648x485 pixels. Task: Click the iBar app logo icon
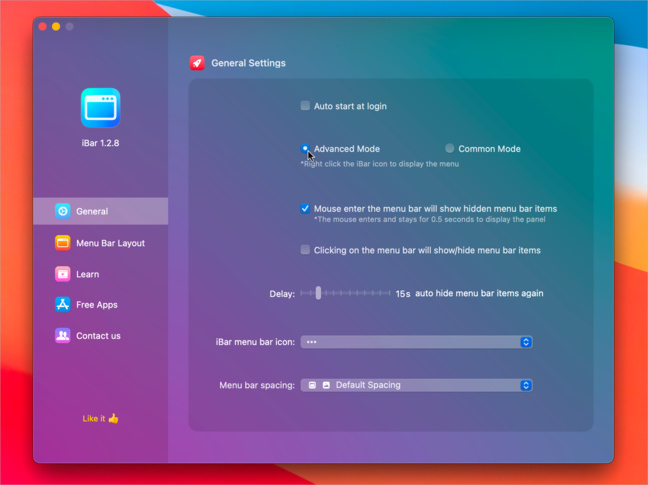pos(100,107)
